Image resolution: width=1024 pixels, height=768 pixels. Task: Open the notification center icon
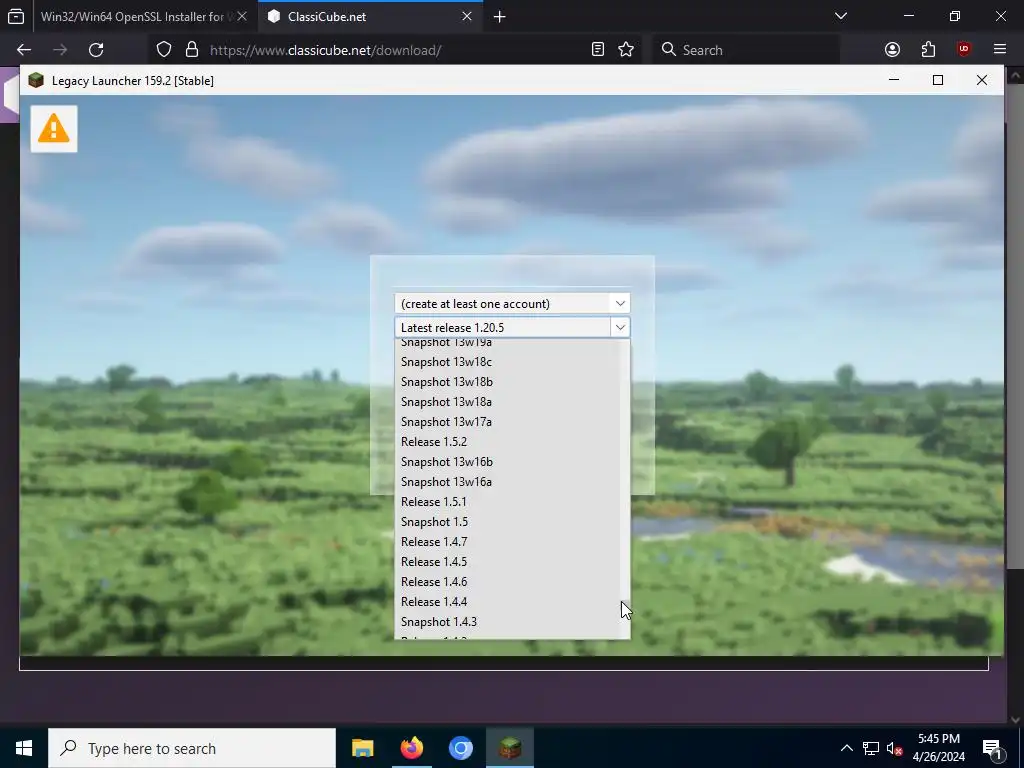tap(992, 748)
